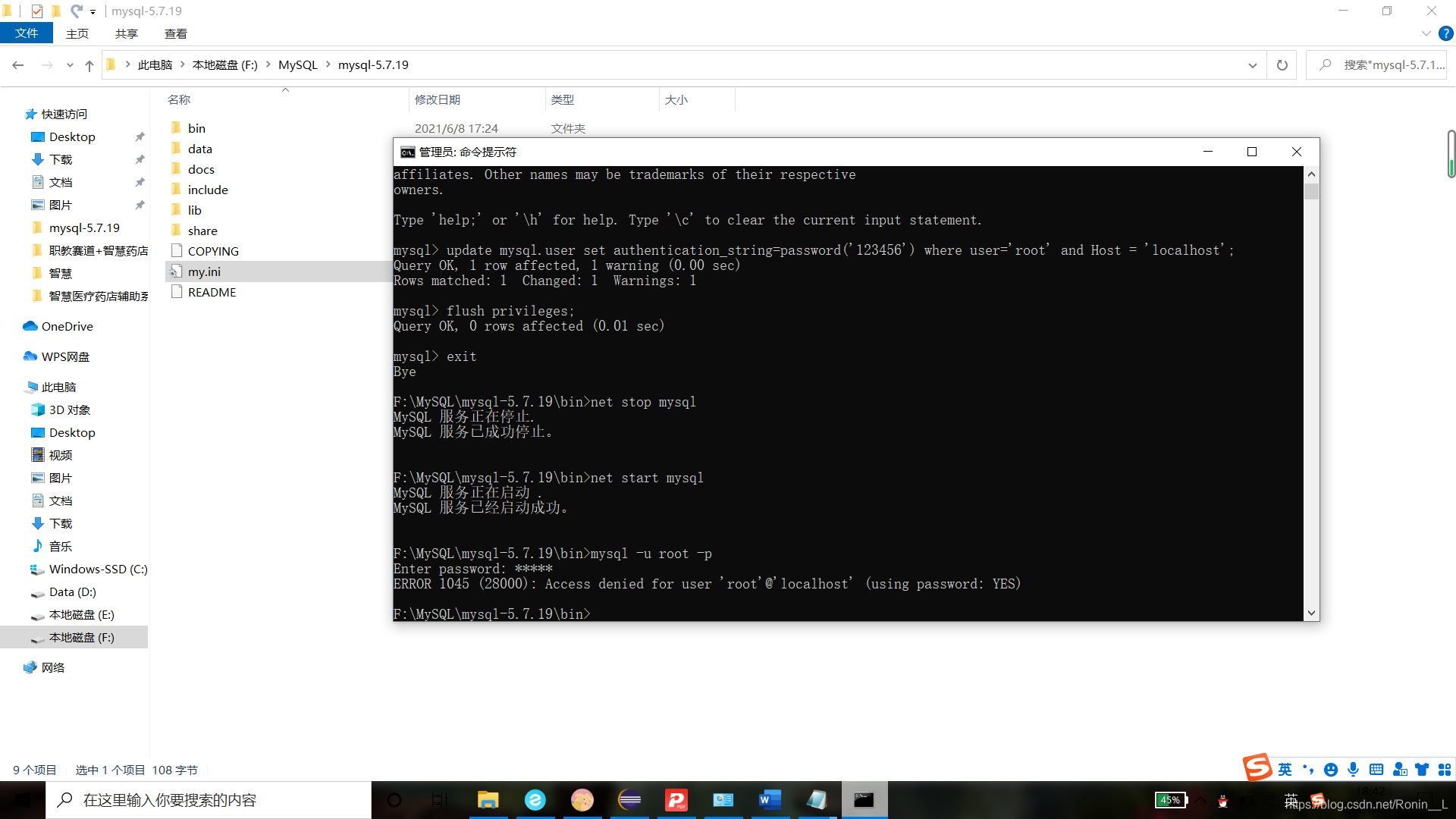
Task: Click MySQL breadcrumb segment
Action: click(297, 65)
